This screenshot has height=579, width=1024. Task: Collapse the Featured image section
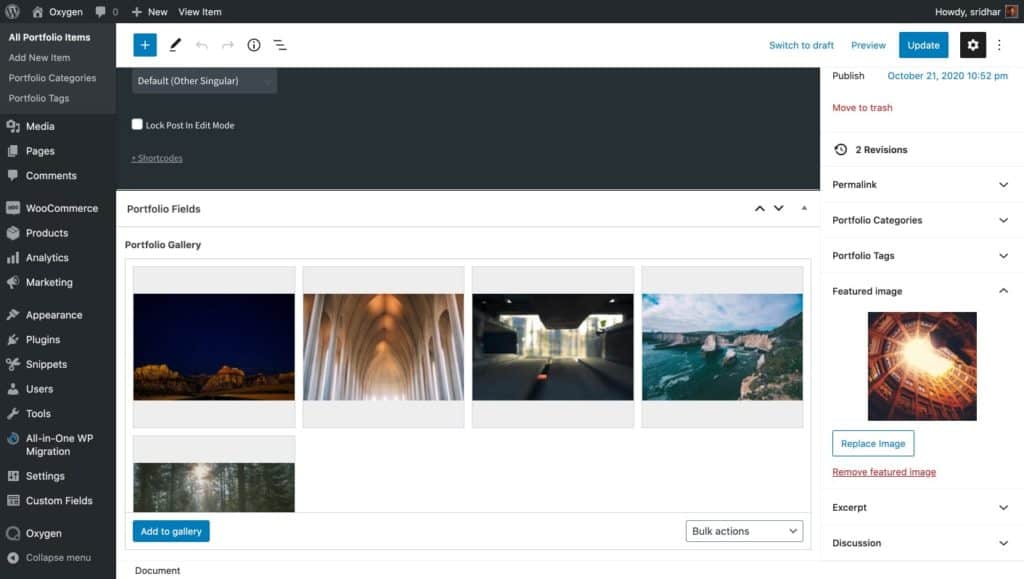coord(920,291)
